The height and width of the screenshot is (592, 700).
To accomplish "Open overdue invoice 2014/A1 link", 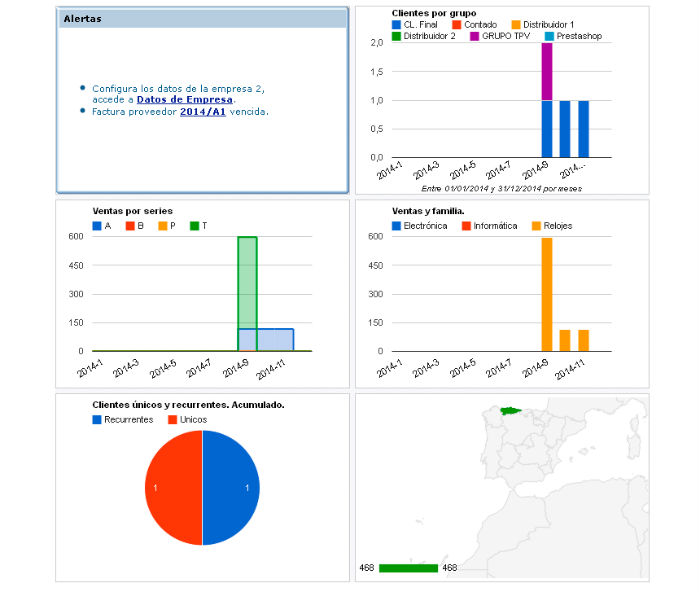I will tap(203, 112).
